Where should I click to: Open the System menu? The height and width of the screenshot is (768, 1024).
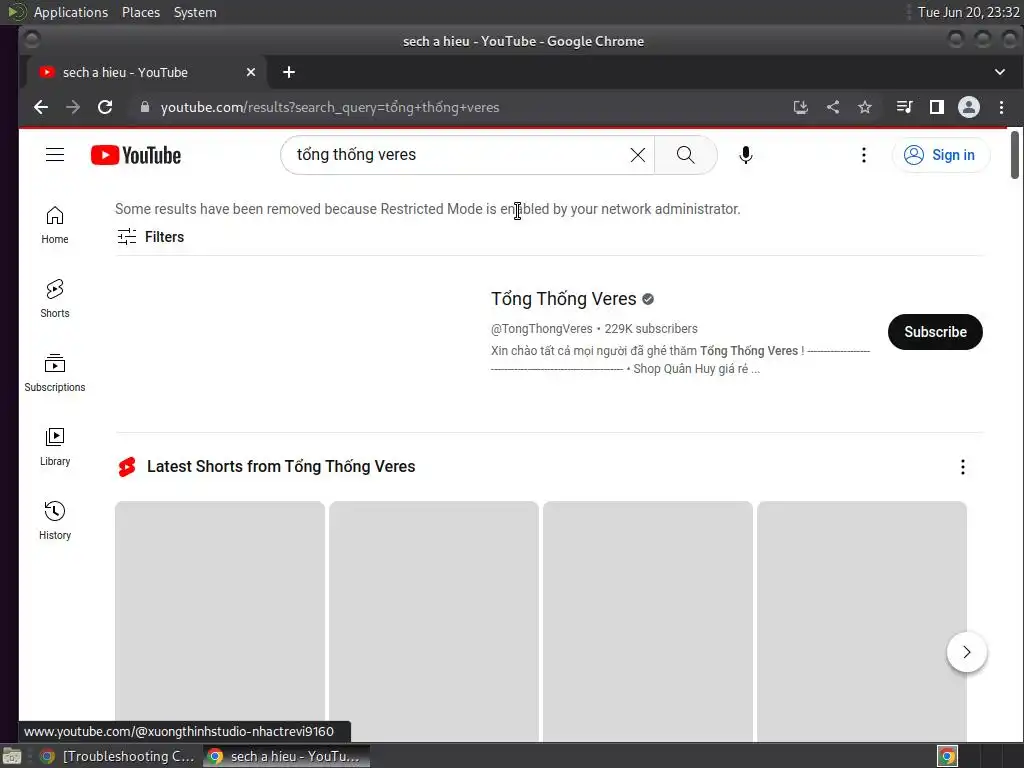[195, 12]
